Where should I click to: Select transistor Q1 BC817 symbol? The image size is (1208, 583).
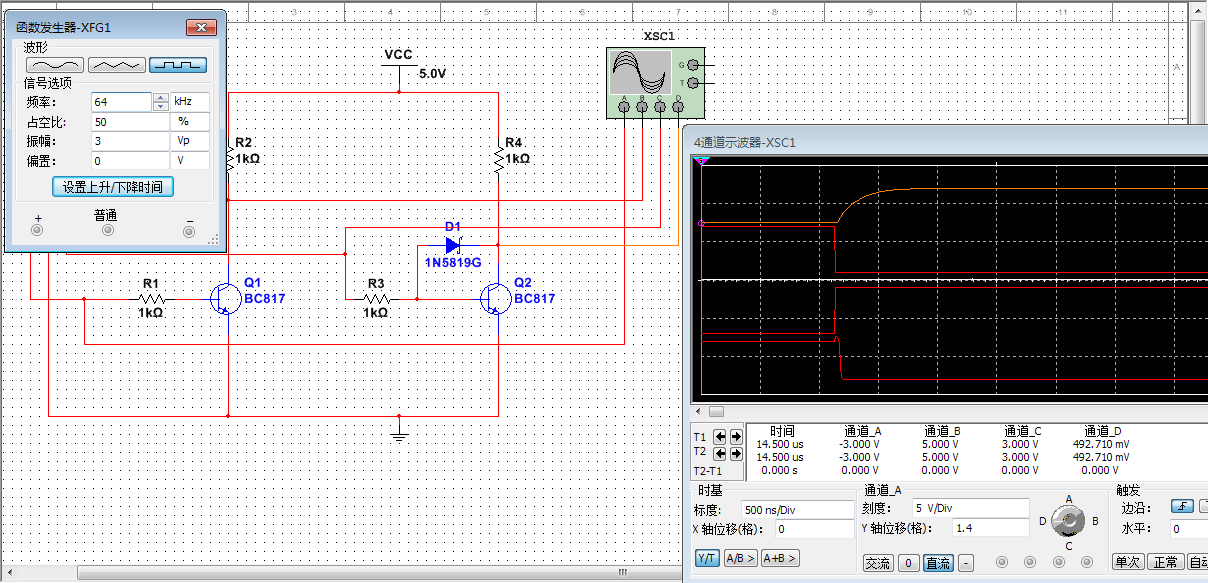click(225, 298)
